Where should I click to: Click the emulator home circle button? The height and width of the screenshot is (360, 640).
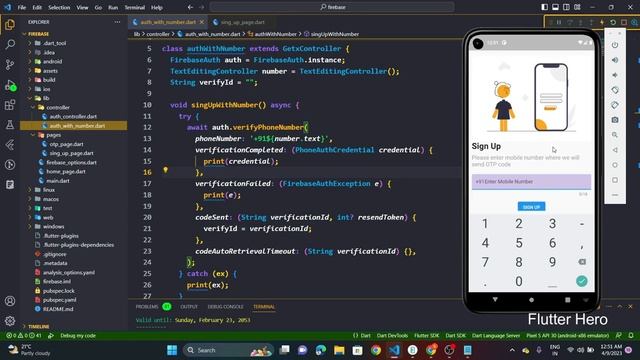click(x=615, y=165)
